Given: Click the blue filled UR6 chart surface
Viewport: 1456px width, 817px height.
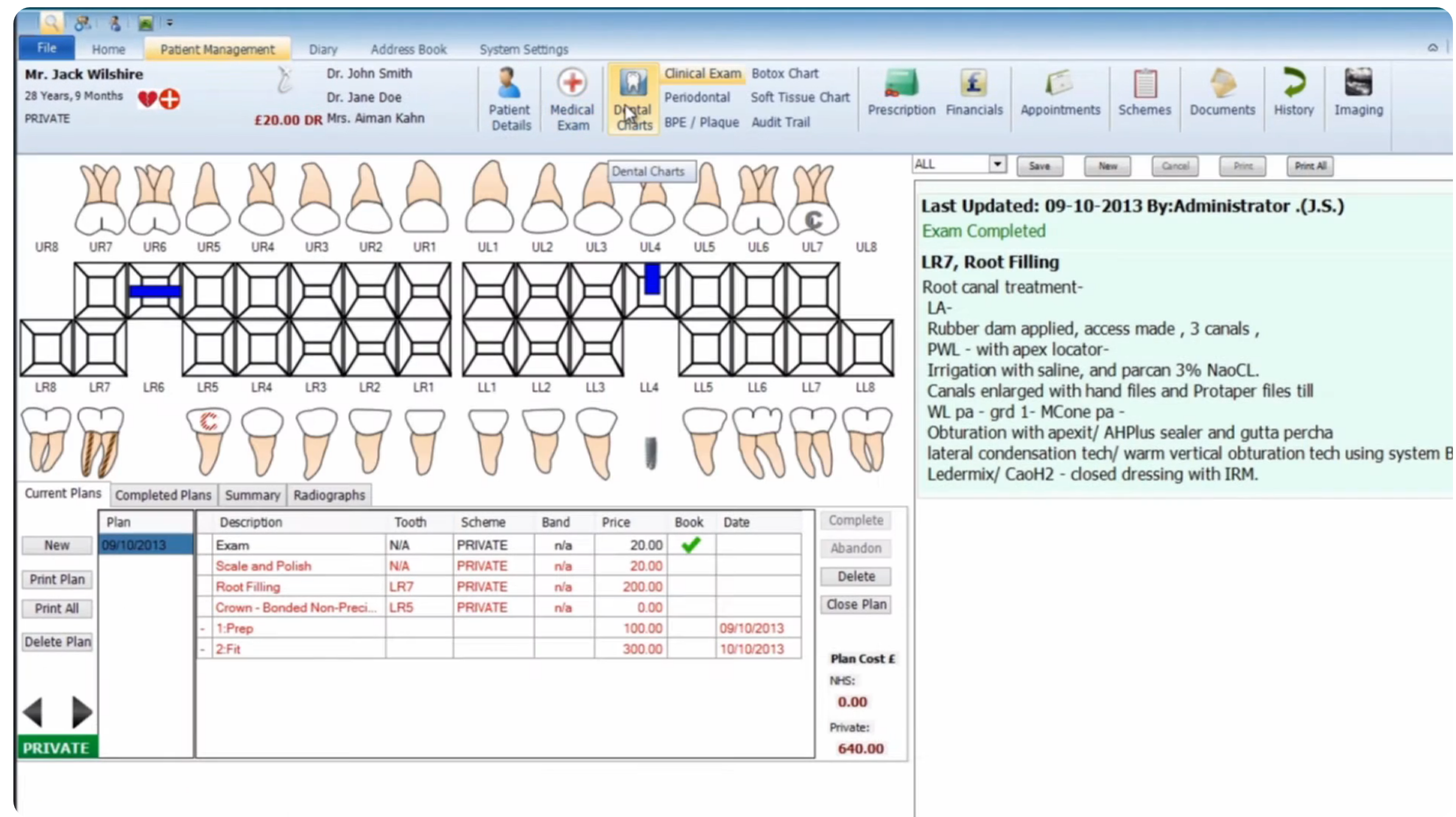Looking at the screenshot, I should 155,291.
